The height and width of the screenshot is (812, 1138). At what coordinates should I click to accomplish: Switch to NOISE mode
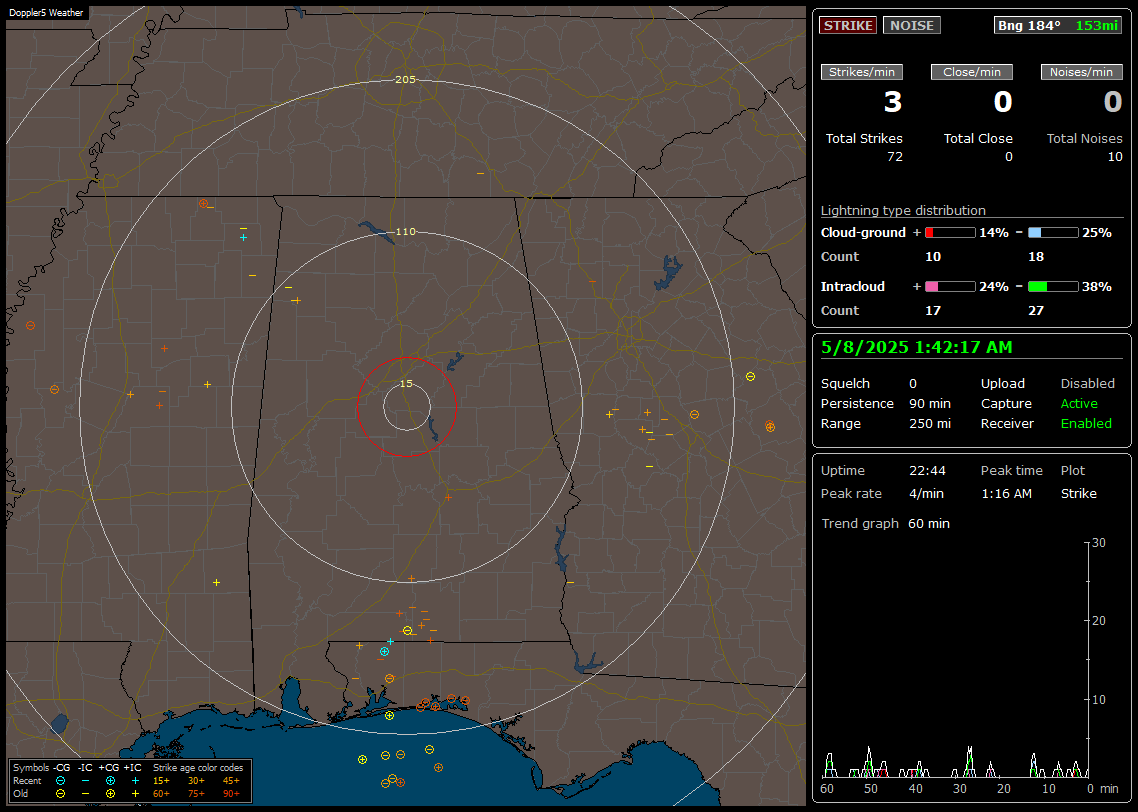[912, 25]
